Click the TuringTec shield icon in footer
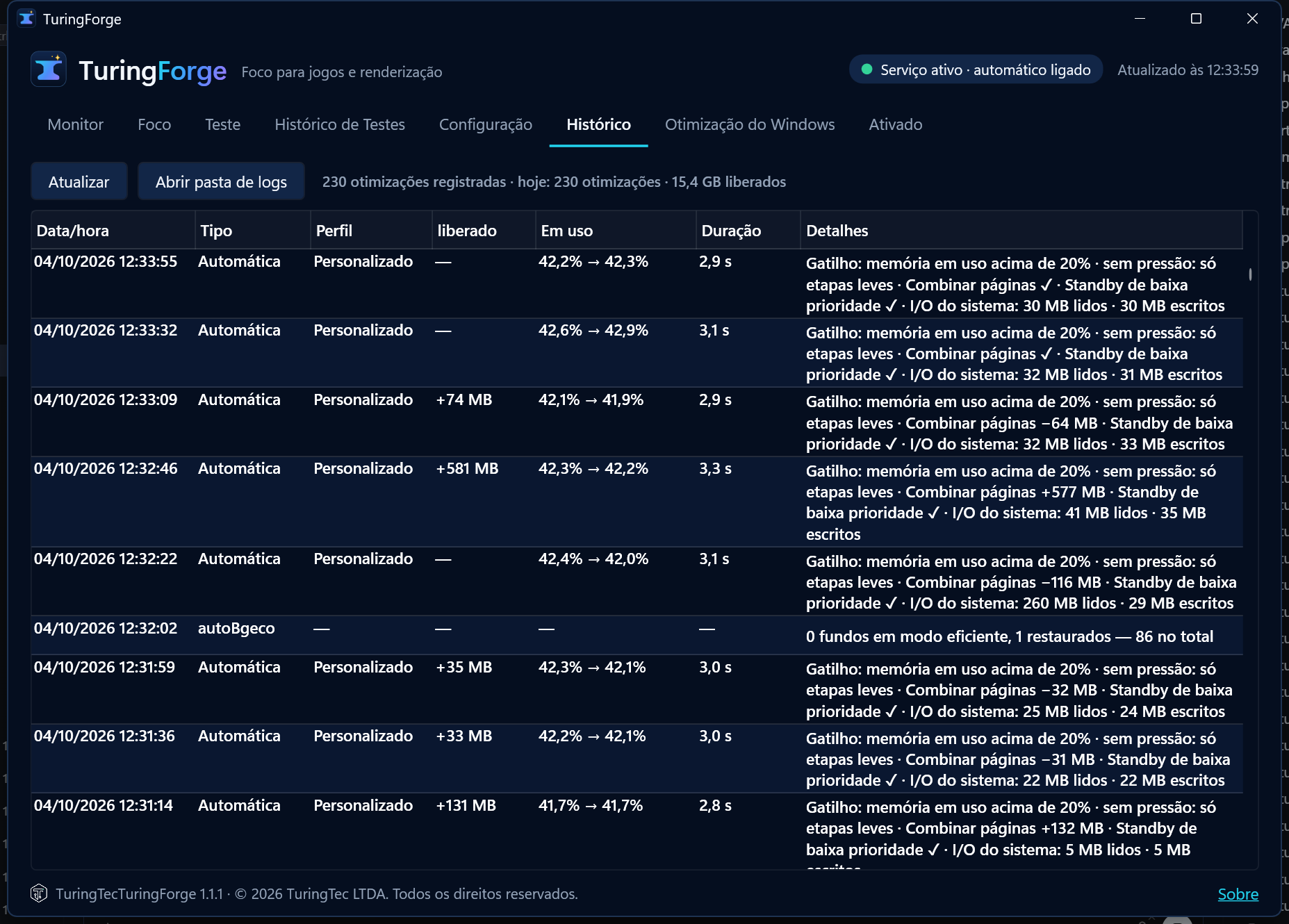1289x924 pixels. point(39,893)
